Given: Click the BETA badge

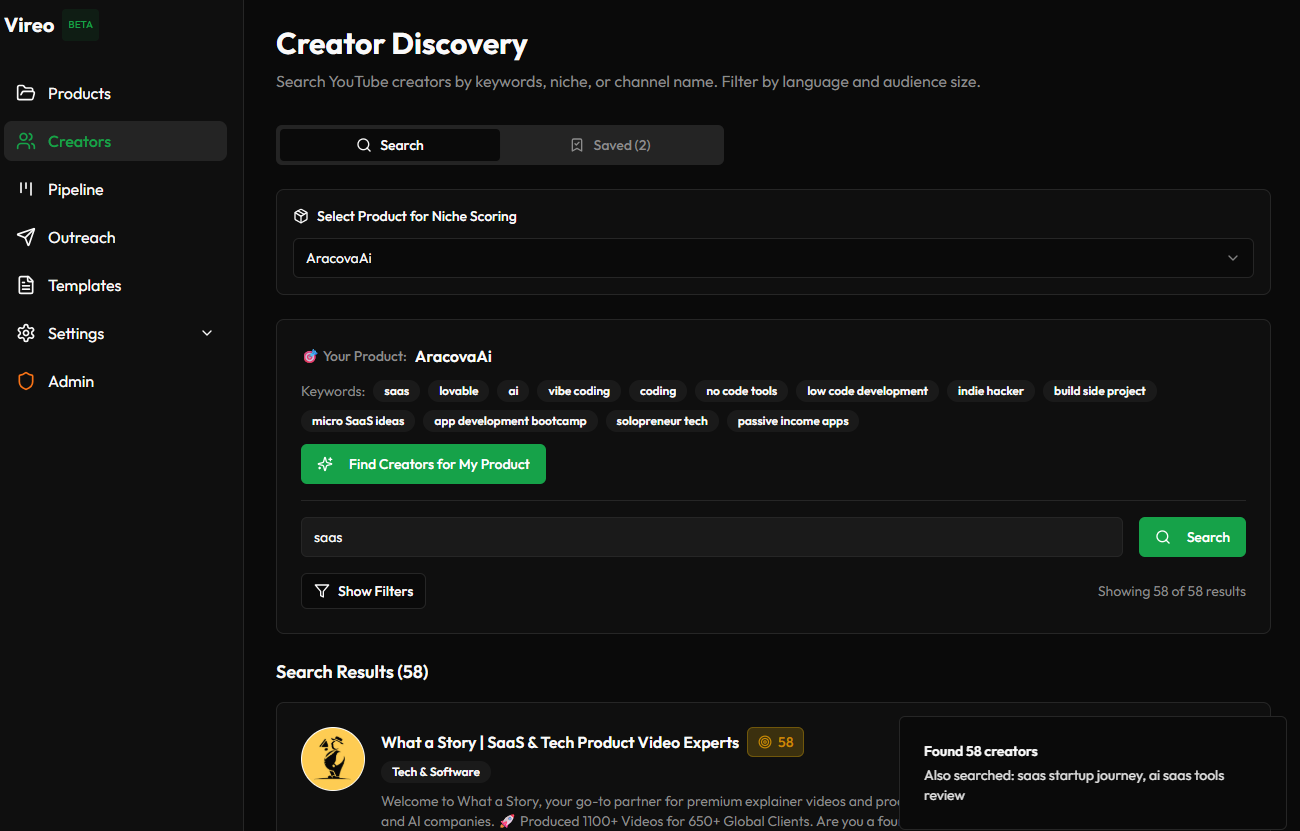Looking at the screenshot, I should coord(81,25).
